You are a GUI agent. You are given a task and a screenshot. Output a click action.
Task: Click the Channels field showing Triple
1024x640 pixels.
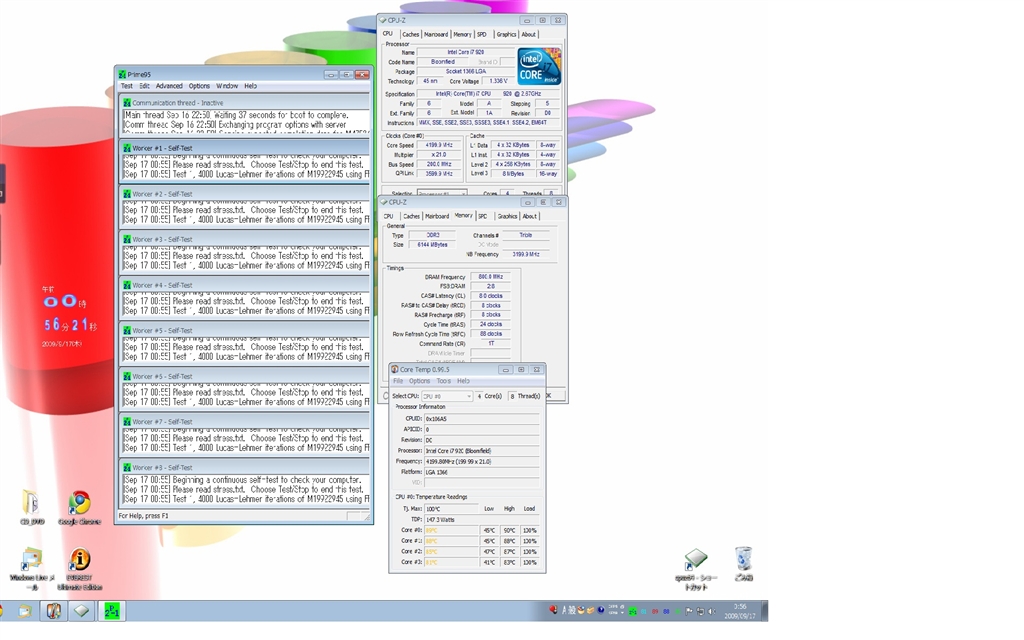(x=526, y=235)
